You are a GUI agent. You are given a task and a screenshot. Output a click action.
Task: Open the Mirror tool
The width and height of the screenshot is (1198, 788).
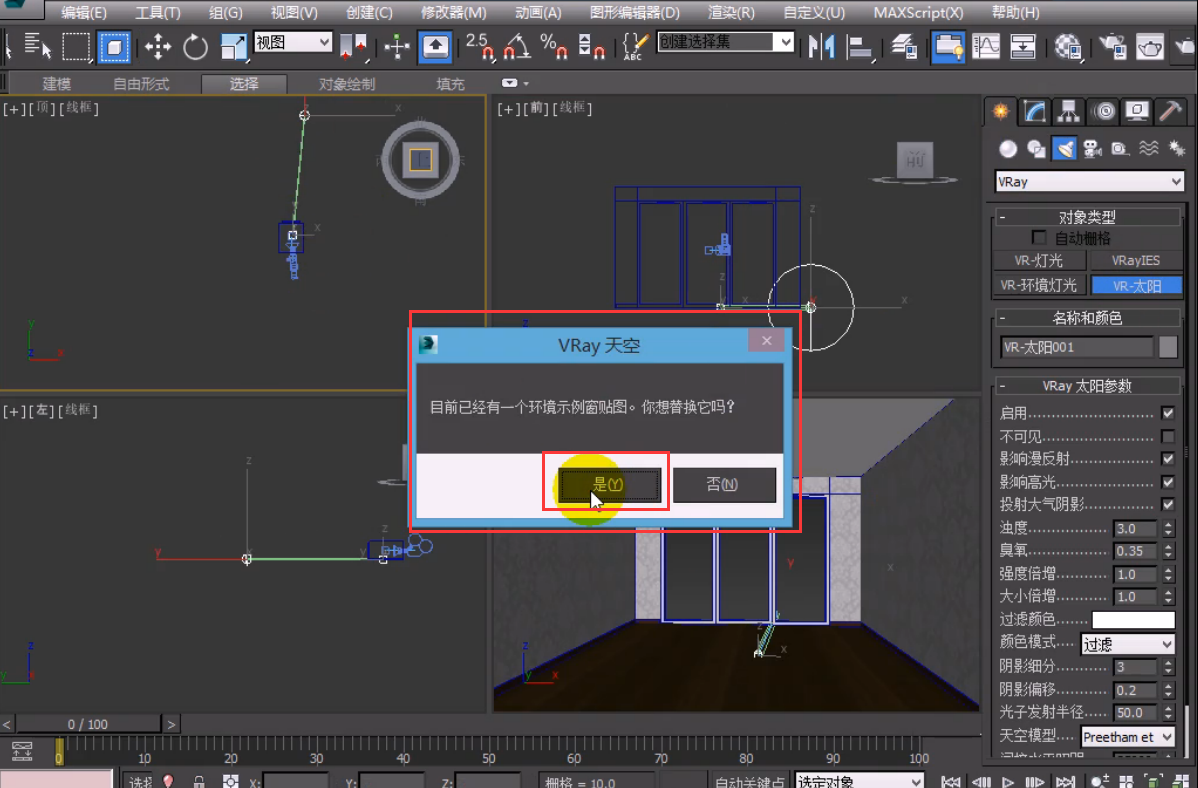(x=821, y=46)
